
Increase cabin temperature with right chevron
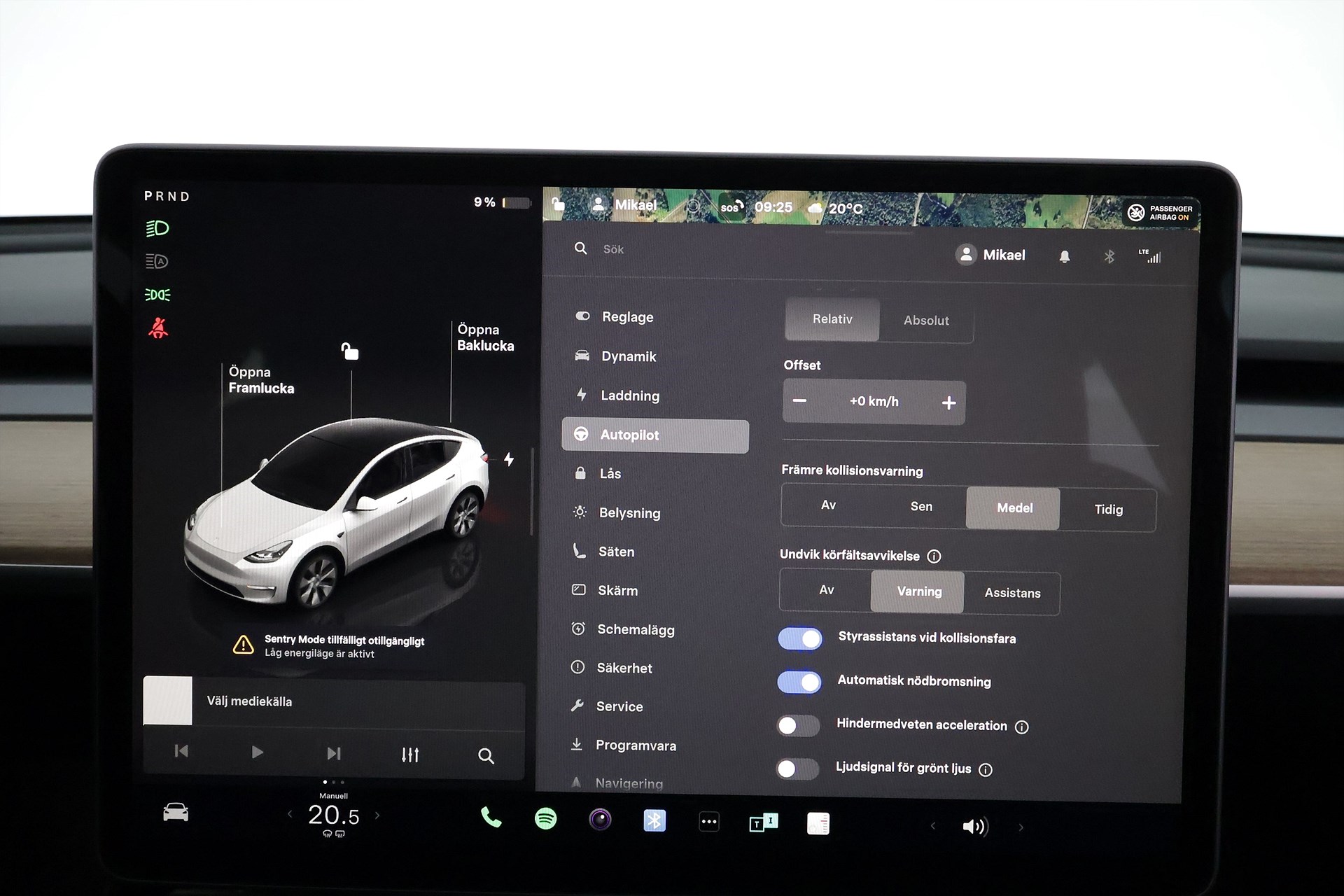(377, 815)
